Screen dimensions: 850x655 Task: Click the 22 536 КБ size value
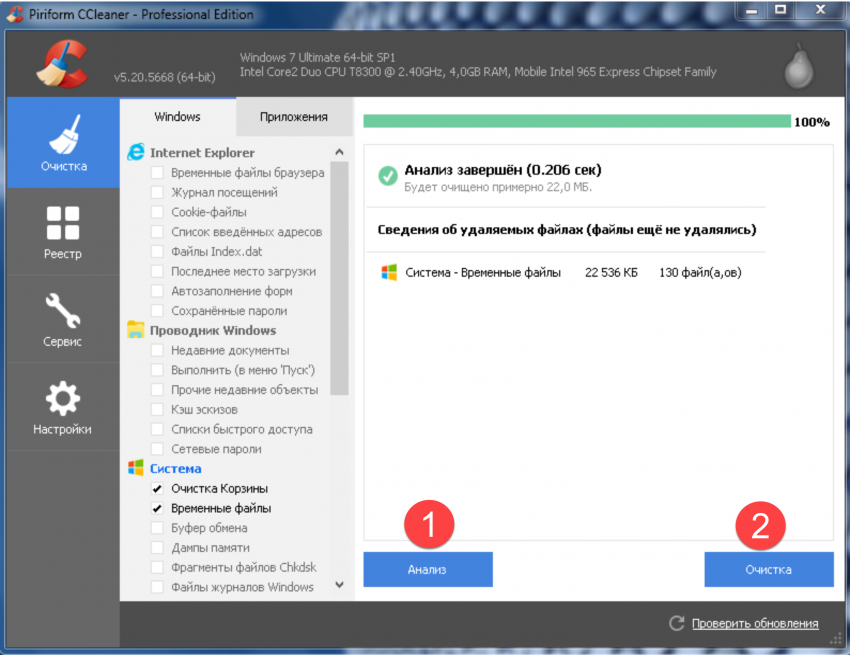tap(611, 273)
